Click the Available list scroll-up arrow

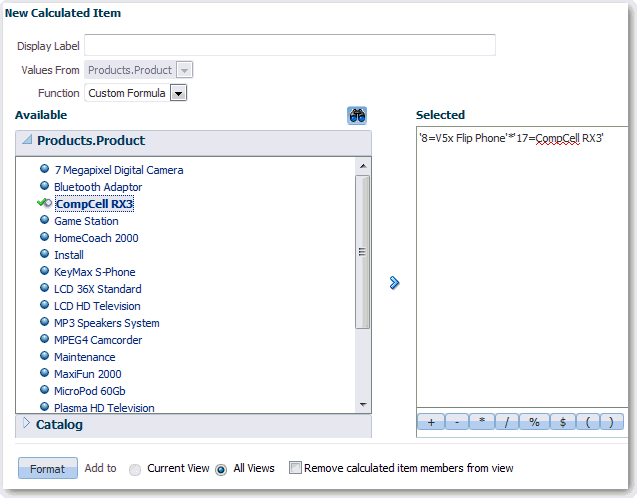pos(363,166)
